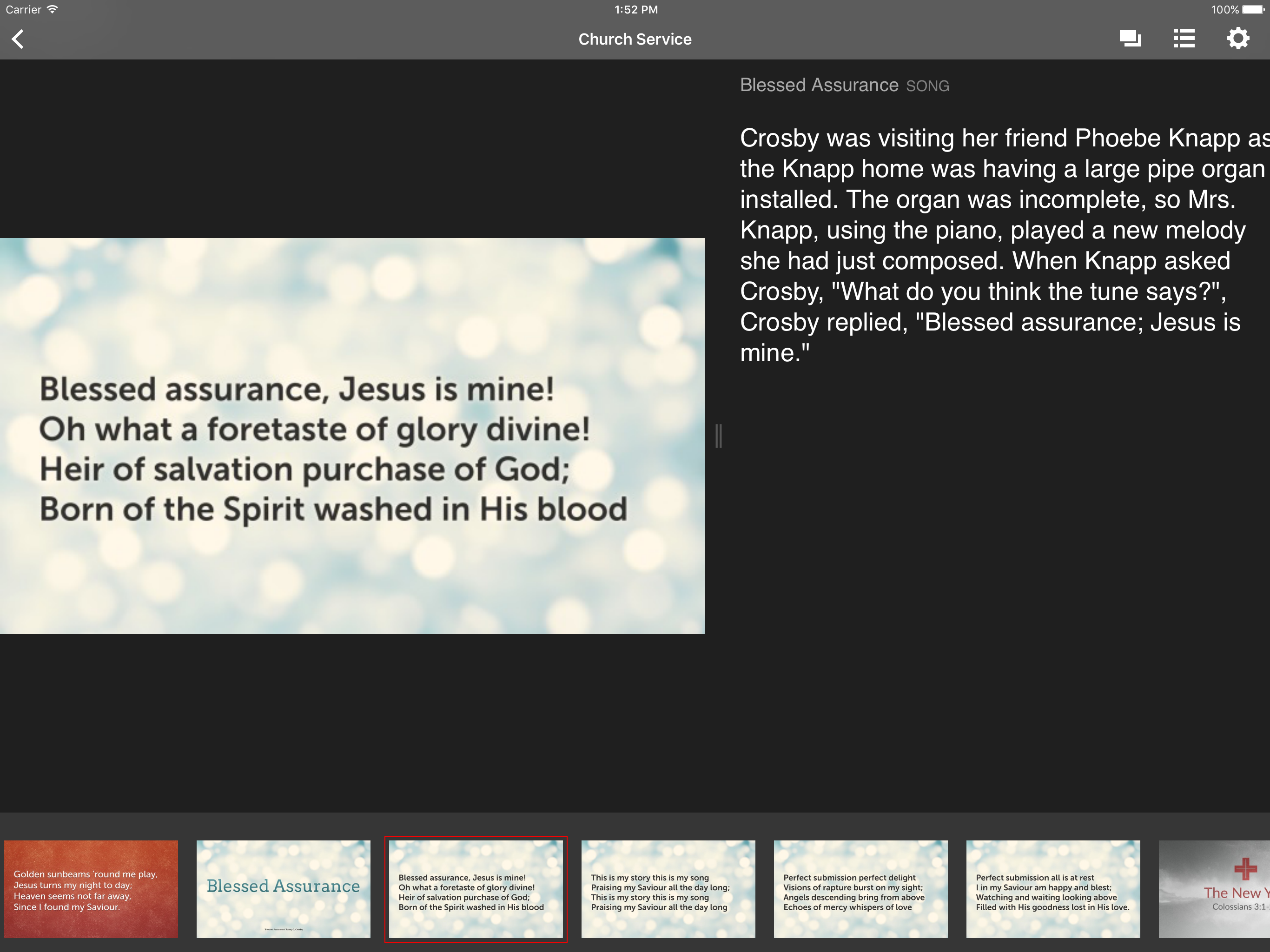Image resolution: width=1270 pixels, height=952 pixels.
Task: Open settings gear icon
Action: coord(1237,39)
